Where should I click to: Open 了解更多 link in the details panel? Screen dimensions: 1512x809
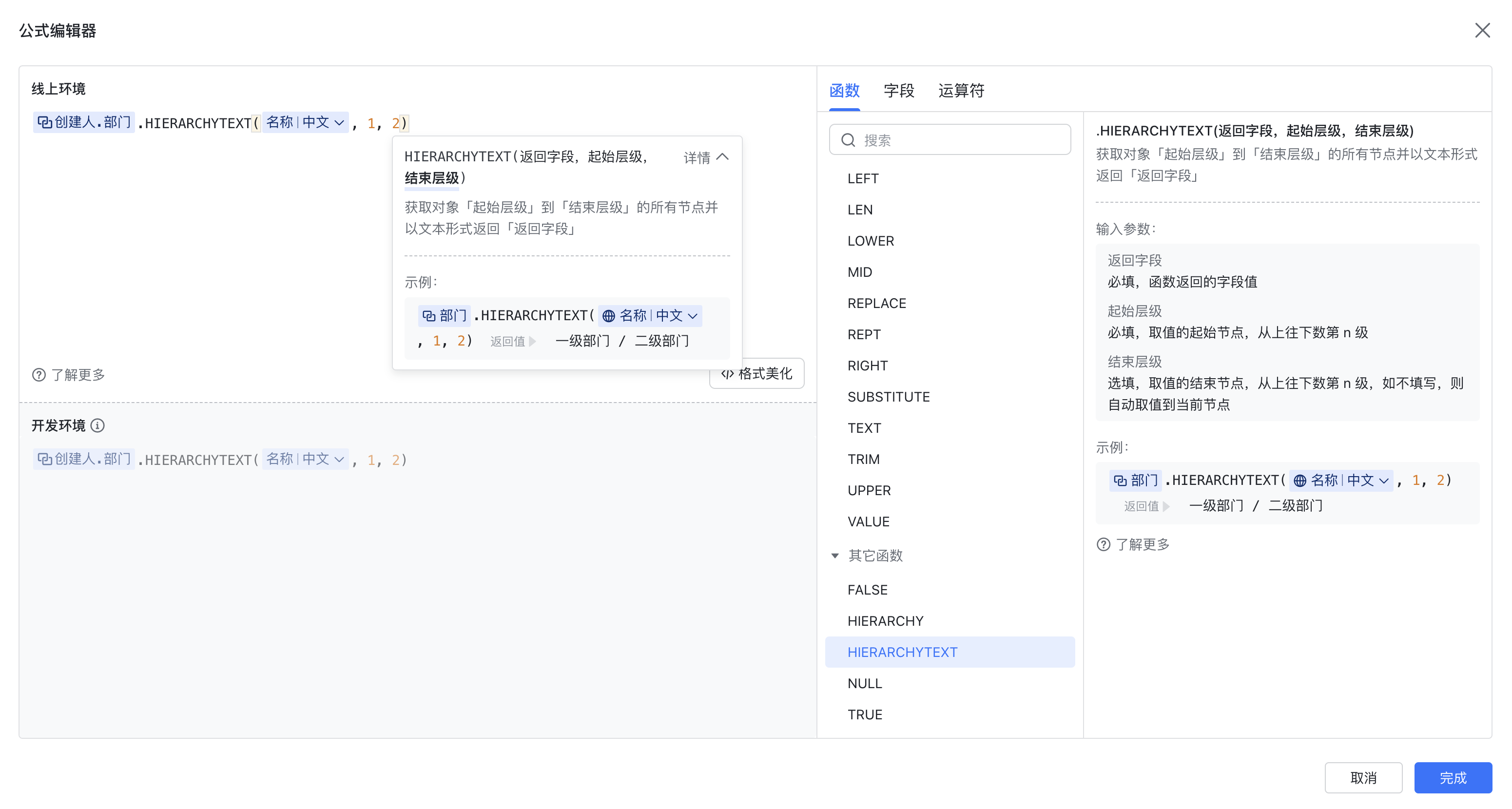(1142, 544)
